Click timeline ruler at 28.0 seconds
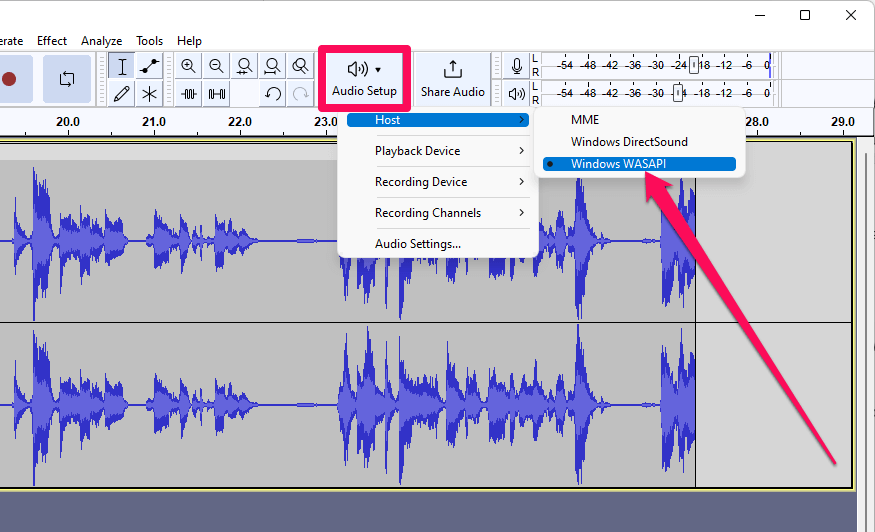The height and width of the screenshot is (532, 875). pos(757,122)
